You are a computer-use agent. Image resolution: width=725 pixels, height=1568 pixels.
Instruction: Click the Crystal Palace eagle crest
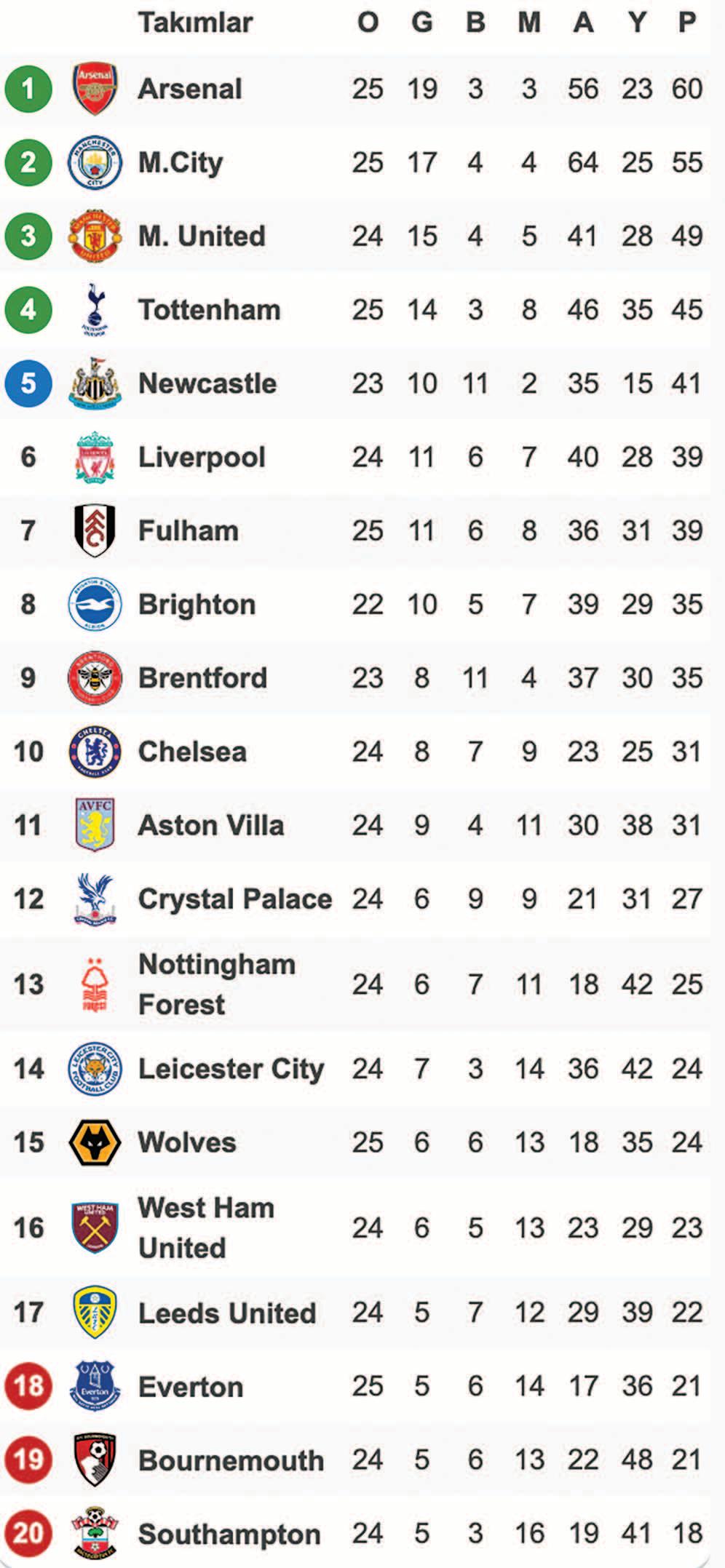[95, 899]
